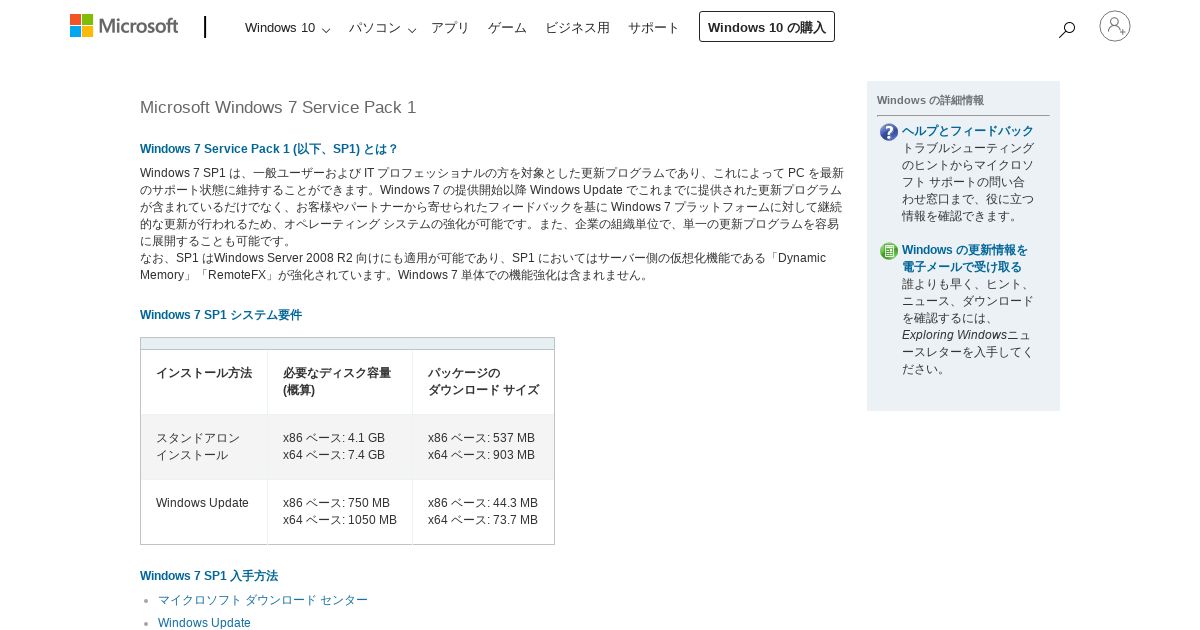Click the Windows 7 SP1 入手方法 heading

(209, 576)
